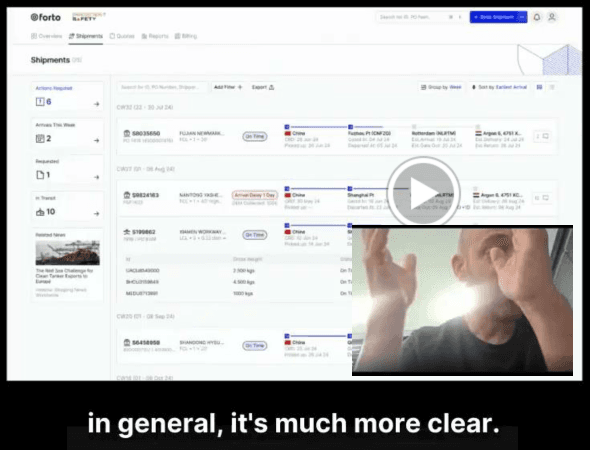Viewport: 590px width, 450px height.
Task: Click the Add Filter button
Action: point(228,87)
